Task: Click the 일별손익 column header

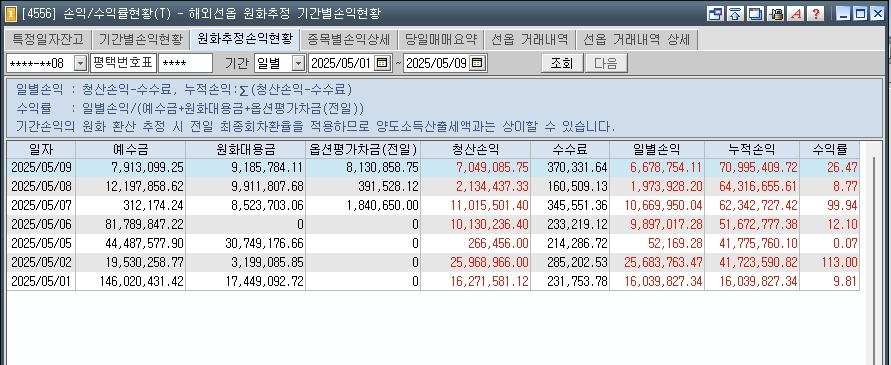Action: [x=657, y=150]
